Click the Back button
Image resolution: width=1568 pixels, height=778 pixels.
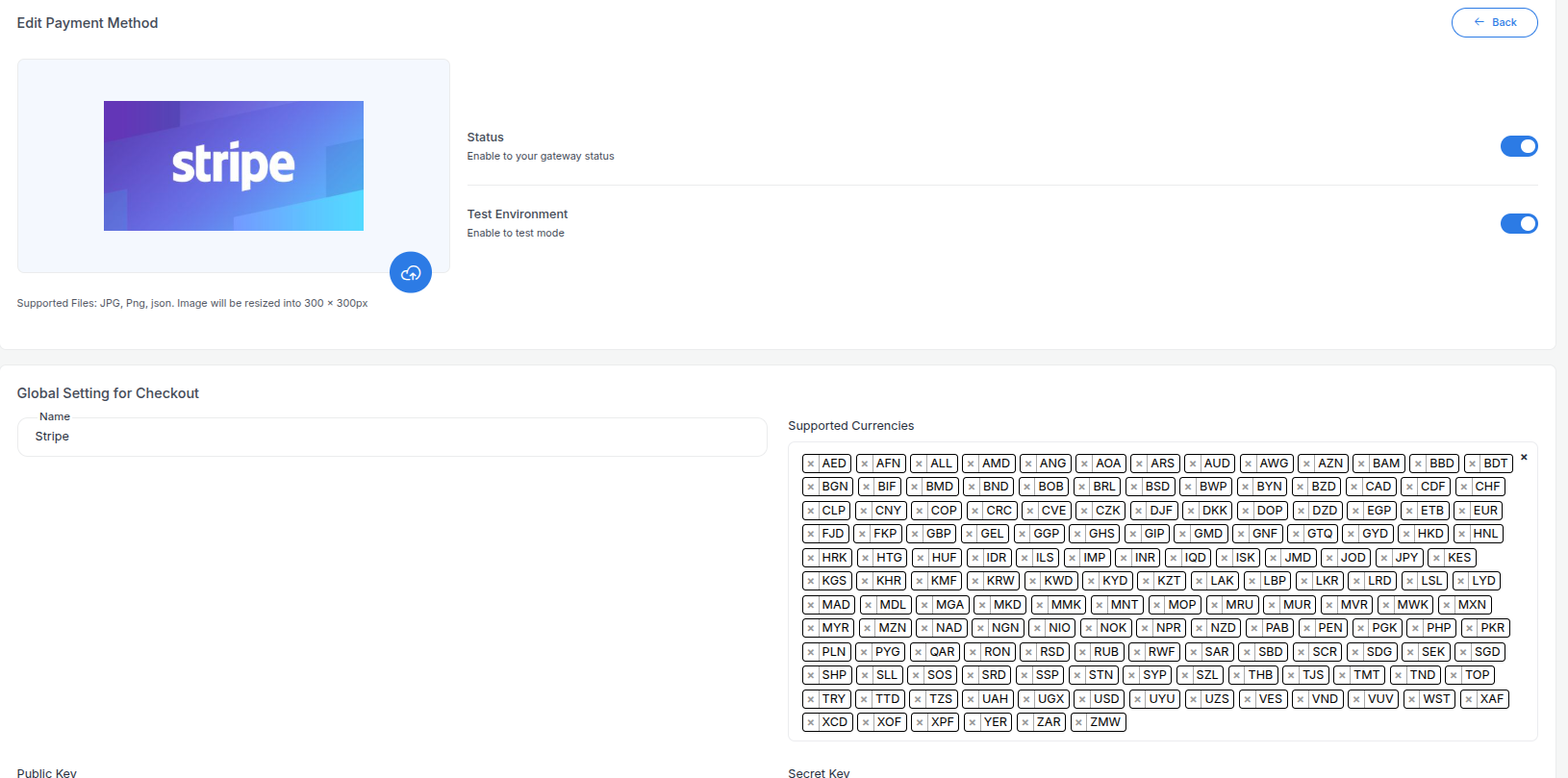[1494, 22]
